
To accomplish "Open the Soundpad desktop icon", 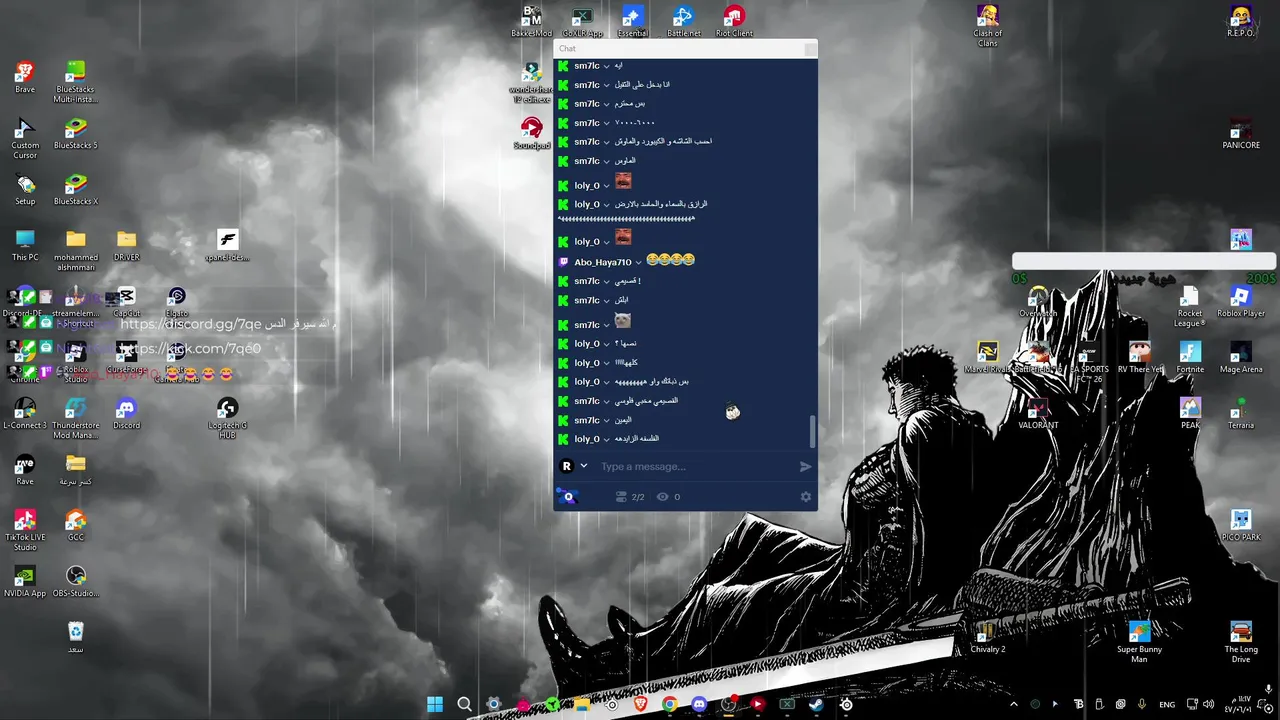I will pos(532,133).
